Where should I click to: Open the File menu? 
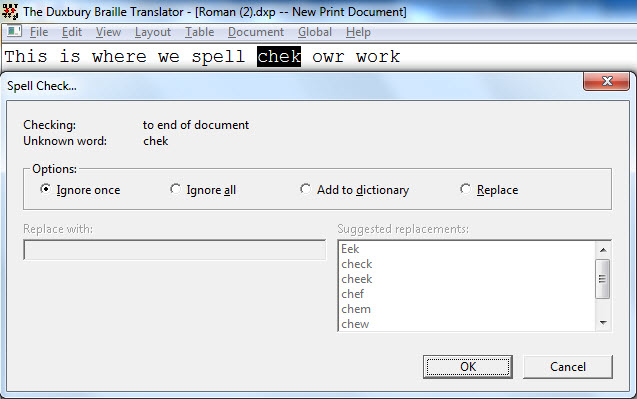[x=39, y=32]
